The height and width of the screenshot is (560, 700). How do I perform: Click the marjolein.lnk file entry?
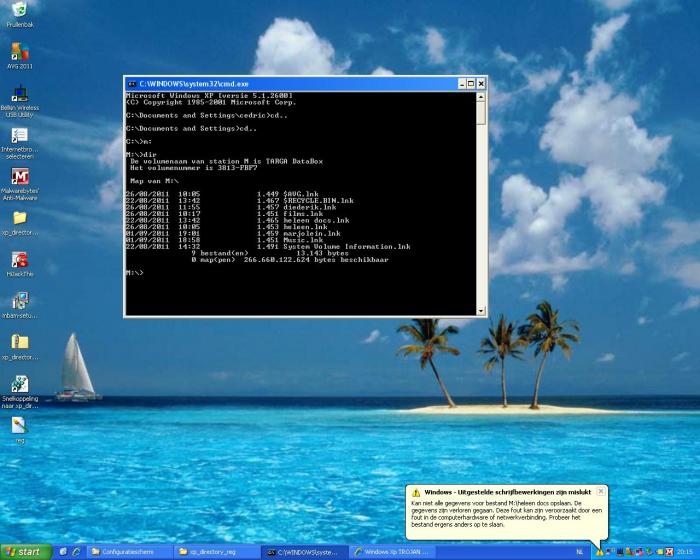click(x=312, y=234)
